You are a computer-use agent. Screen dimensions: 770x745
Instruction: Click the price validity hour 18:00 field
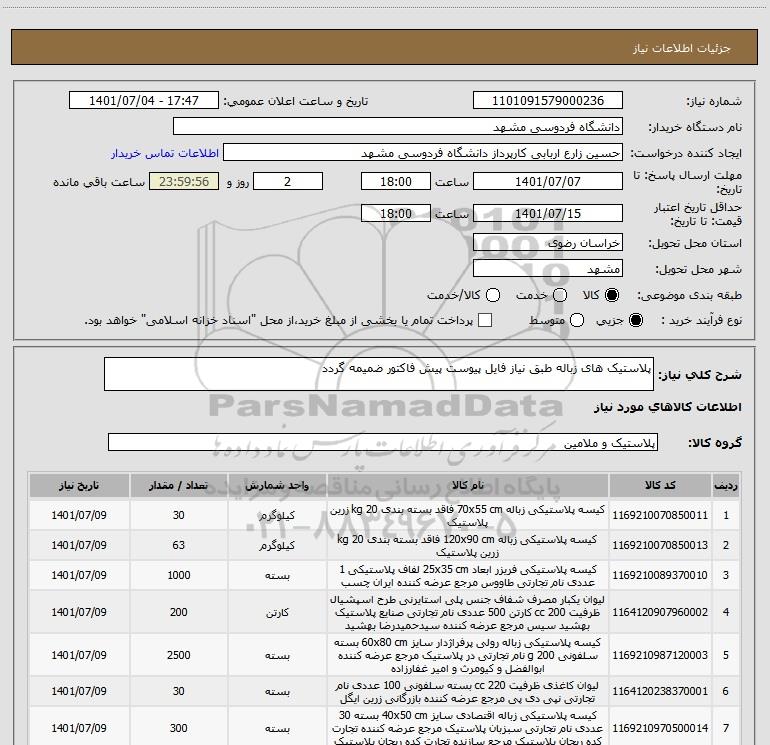[396, 214]
